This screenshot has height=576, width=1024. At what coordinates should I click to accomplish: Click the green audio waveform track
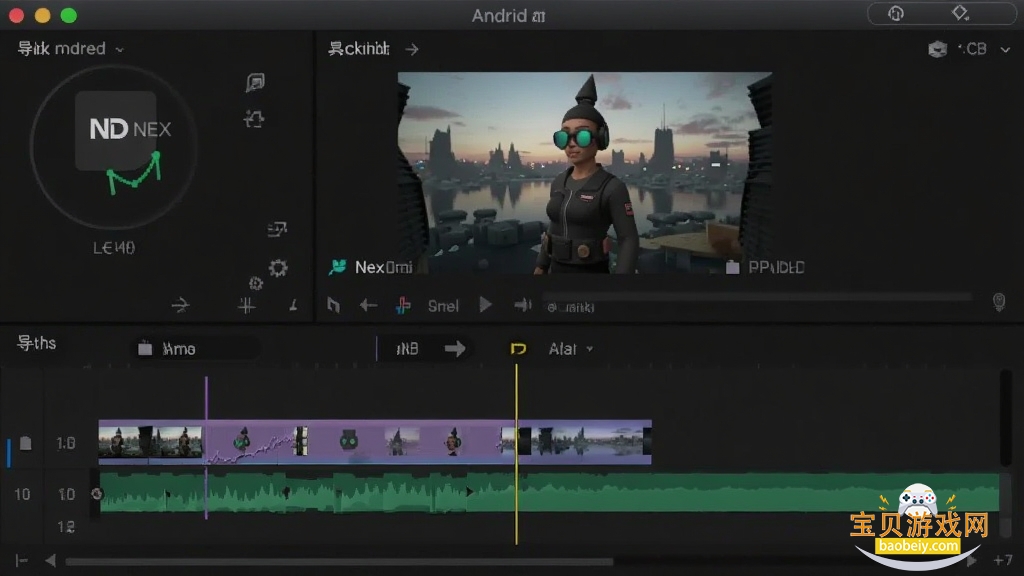549,493
